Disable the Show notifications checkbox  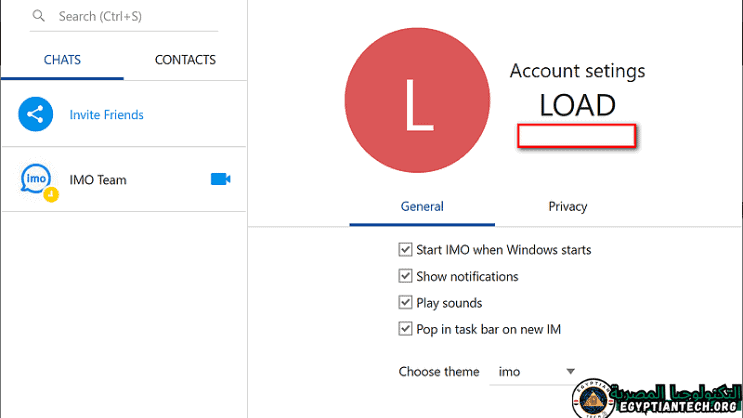click(x=405, y=276)
